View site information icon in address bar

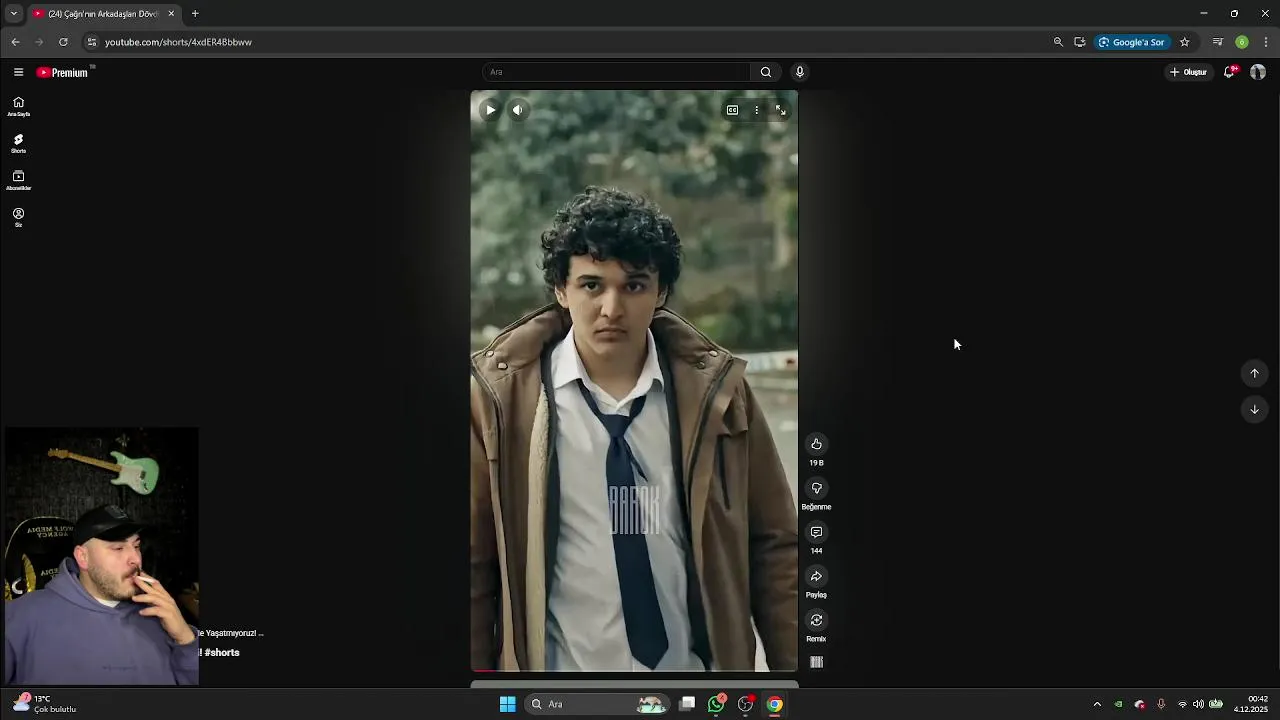tap(91, 42)
